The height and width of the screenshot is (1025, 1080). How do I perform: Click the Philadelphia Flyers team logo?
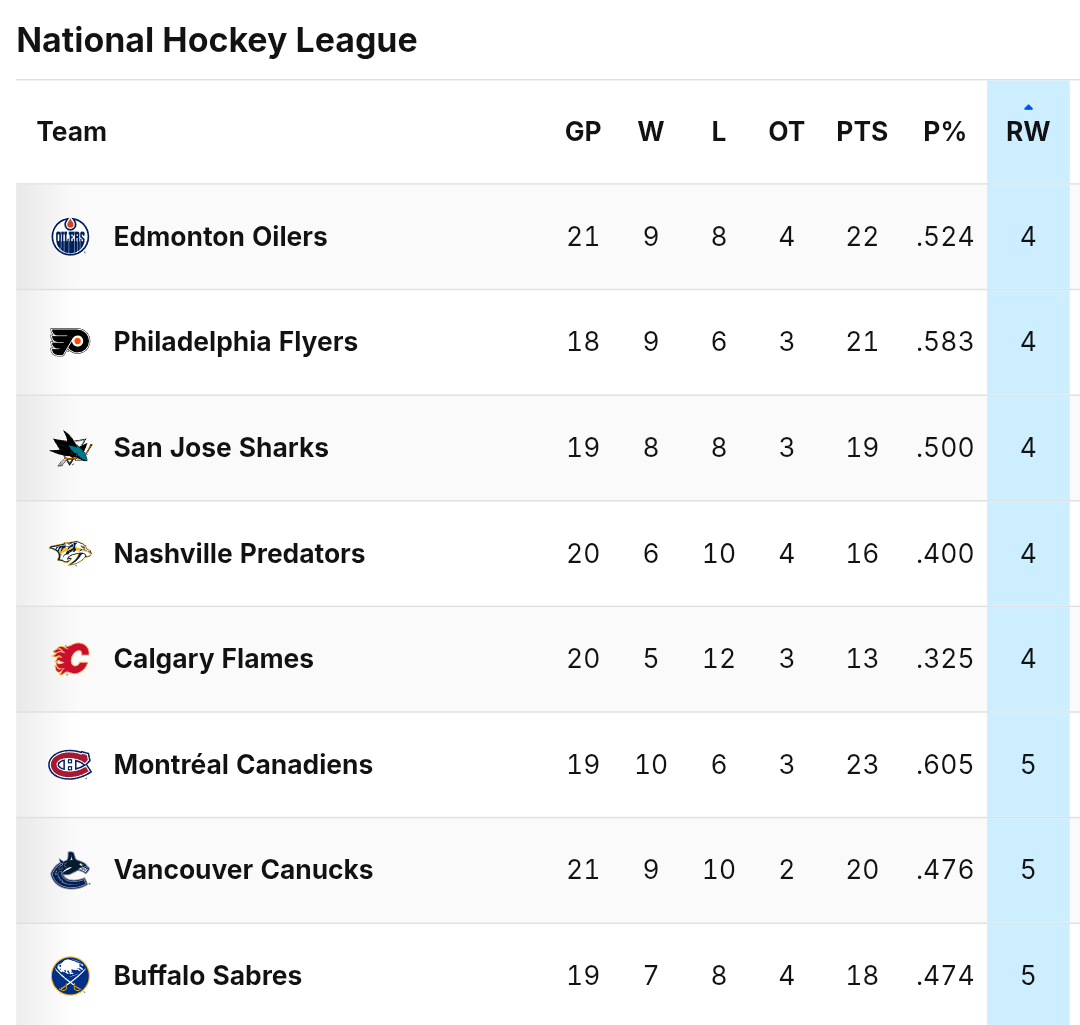tap(70, 342)
